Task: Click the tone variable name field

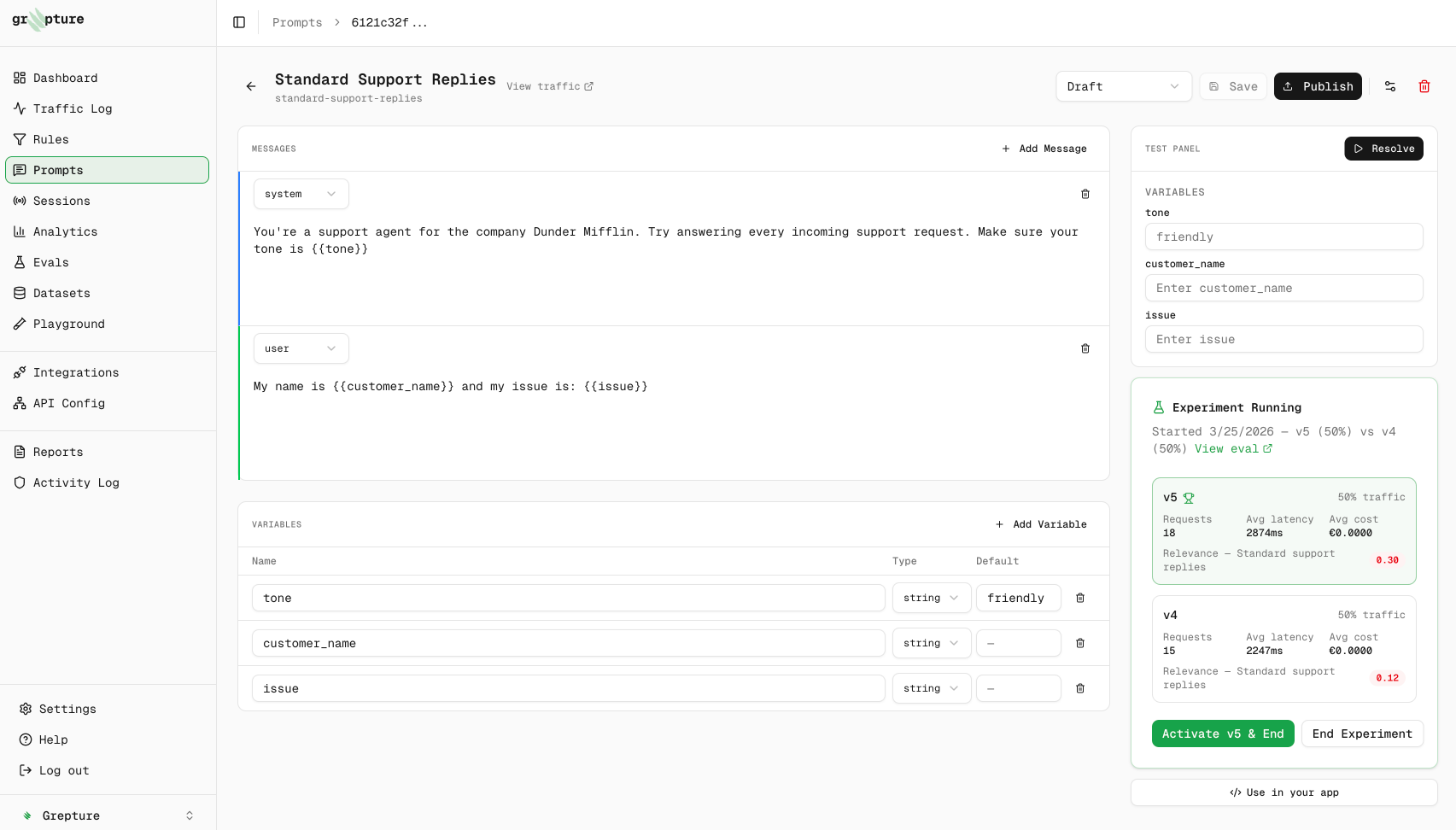Action: click(x=569, y=598)
